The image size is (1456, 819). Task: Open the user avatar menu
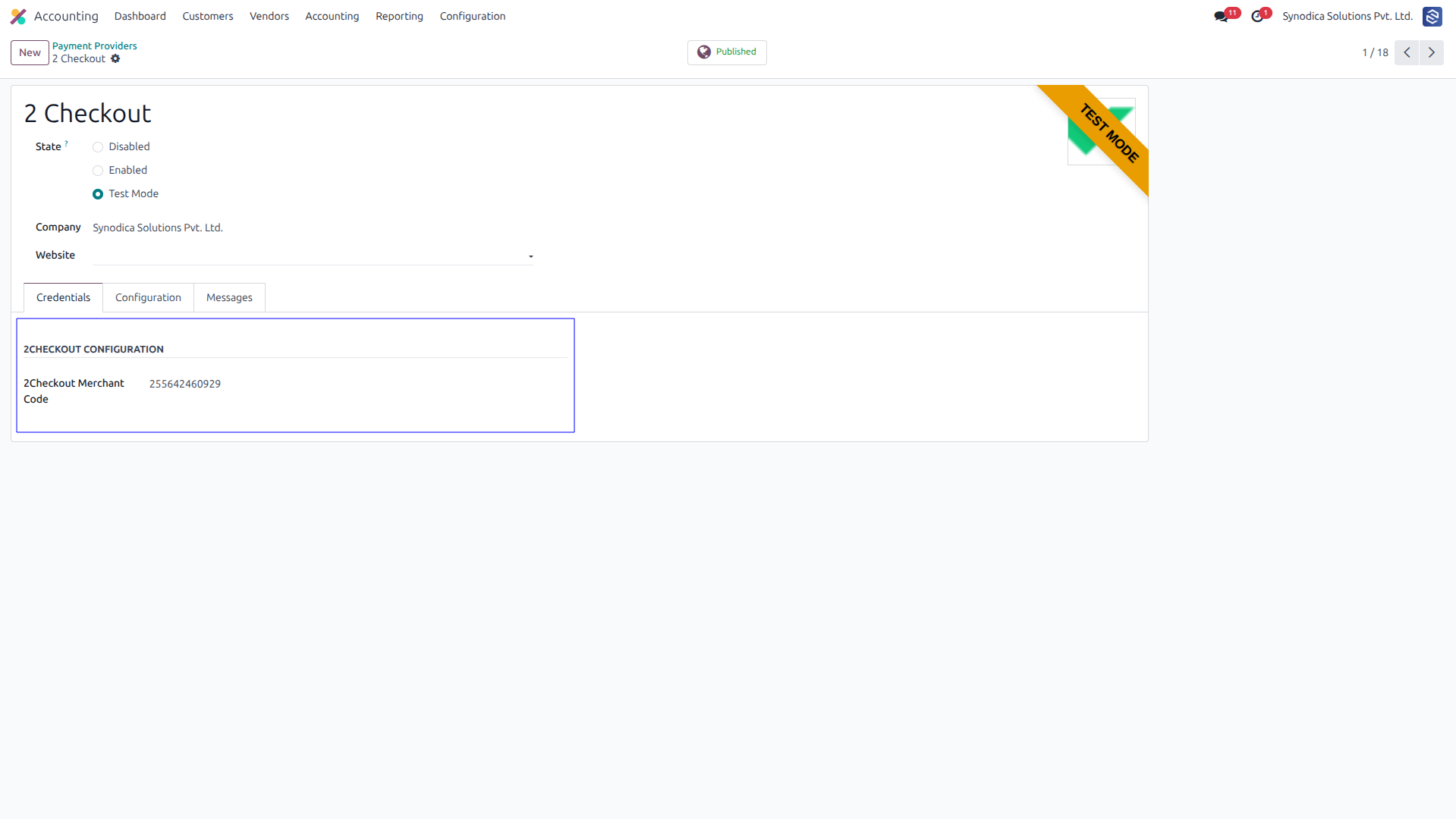(1432, 16)
